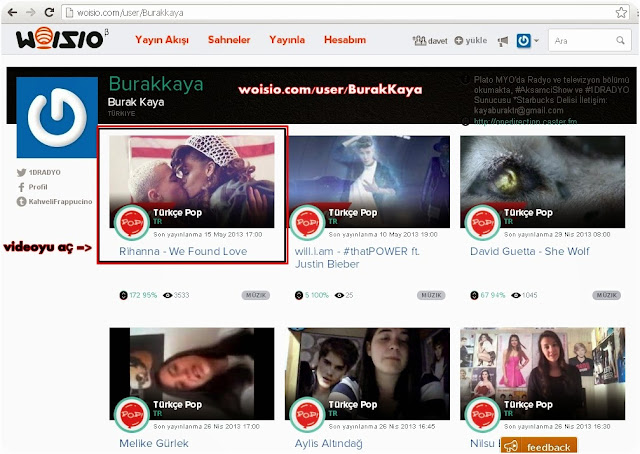Click the Pop channel badge on David Guetta card
The height and width of the screenshot is (454, 640).
click(482, 223)
